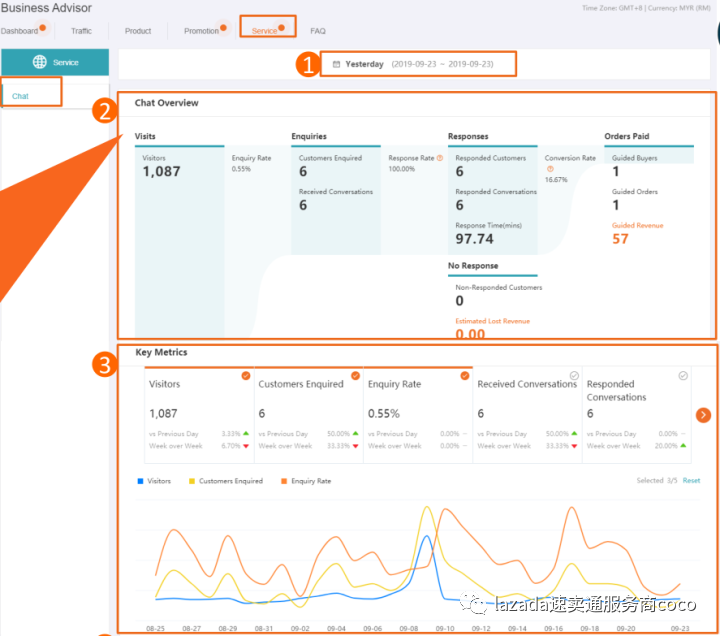Viewport: 720px width, 636px height.
Task: Toggle the orange Enquiry Rate legend swatch
Action: click(284, 481)
